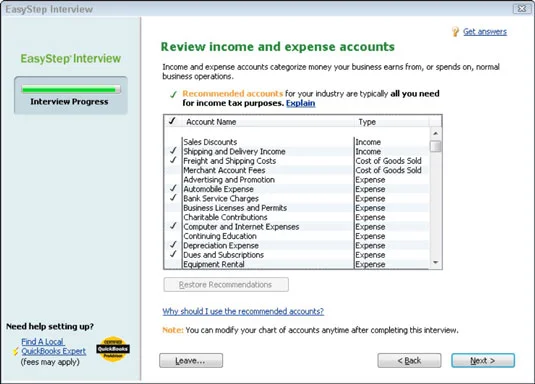Select the Equipment Rental account name

point(214,264)
